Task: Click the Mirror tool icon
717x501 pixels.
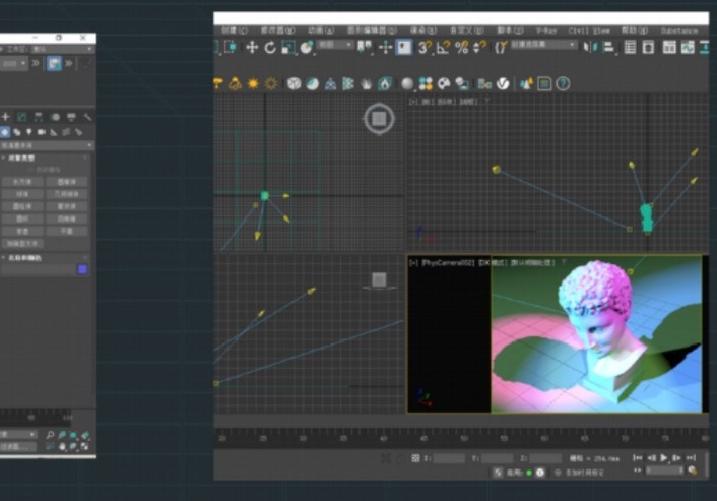Action: 590,48
